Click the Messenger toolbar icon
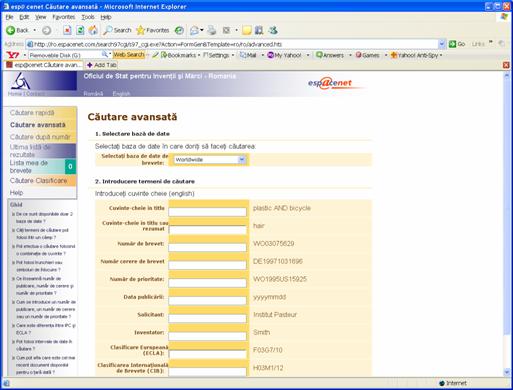Screen dimensions: 513x390 click(273, 30)
